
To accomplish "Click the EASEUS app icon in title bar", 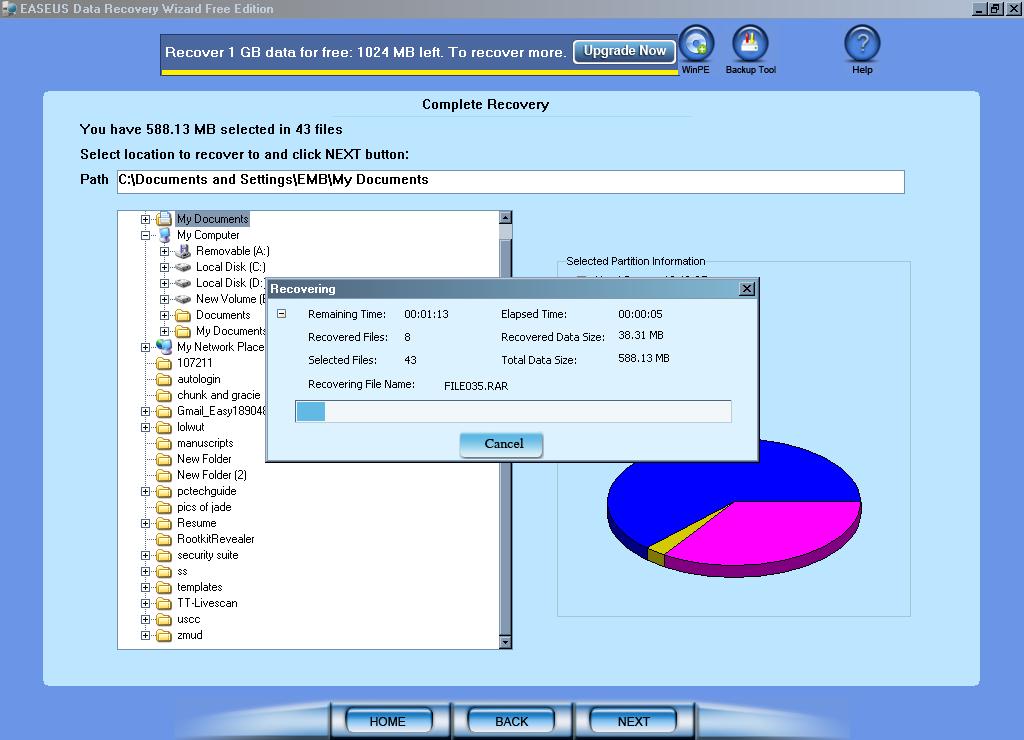I will [x=9, y=8].
